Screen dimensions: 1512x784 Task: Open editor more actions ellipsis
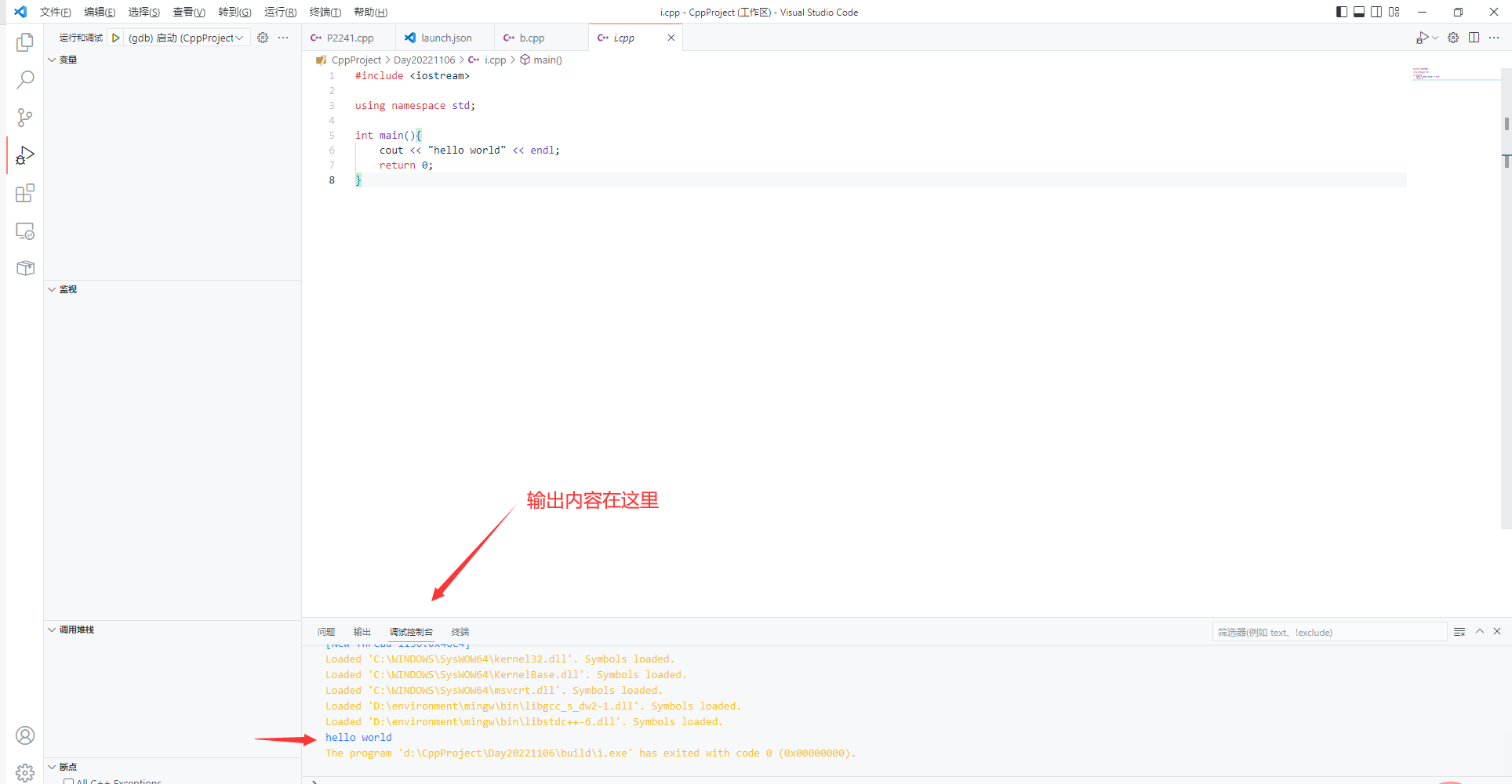1494,38
